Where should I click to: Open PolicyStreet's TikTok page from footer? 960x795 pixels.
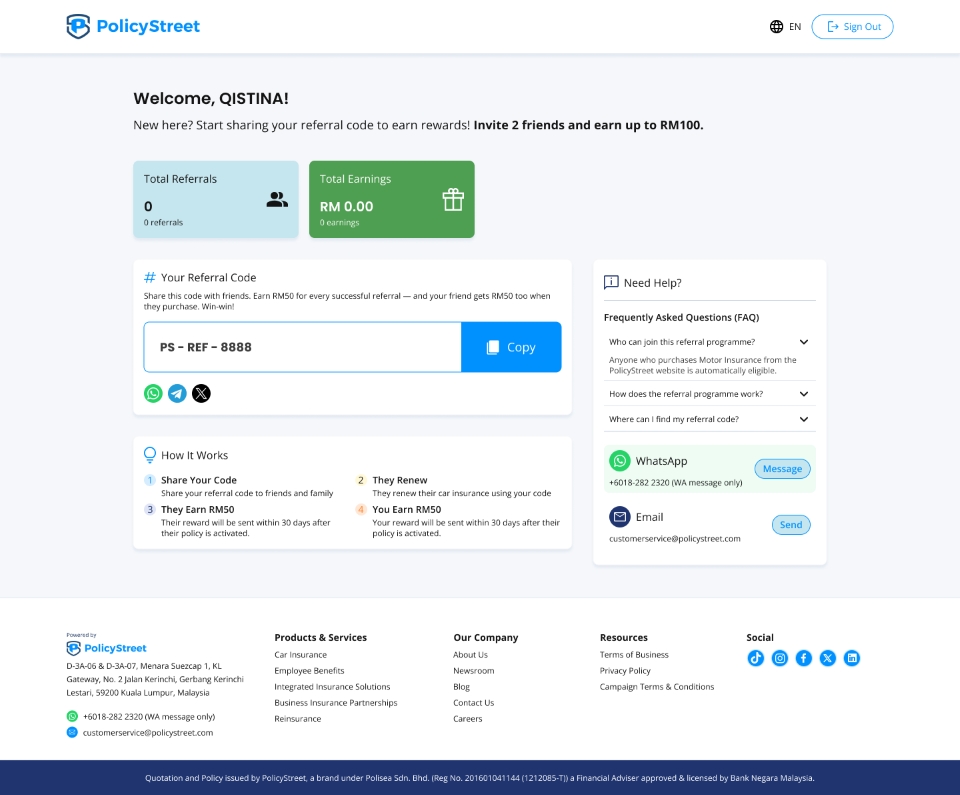coord(756,658)
